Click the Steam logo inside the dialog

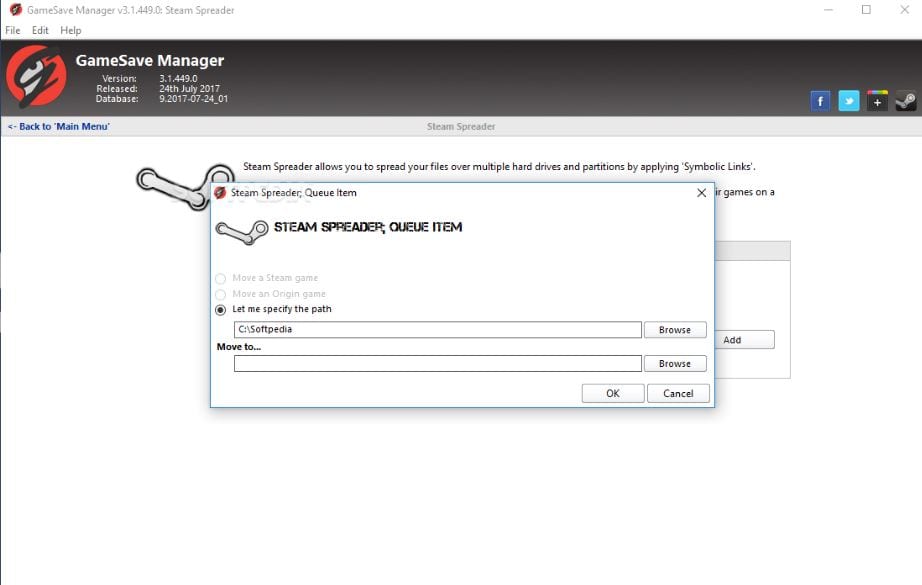(x=242, y=232)
